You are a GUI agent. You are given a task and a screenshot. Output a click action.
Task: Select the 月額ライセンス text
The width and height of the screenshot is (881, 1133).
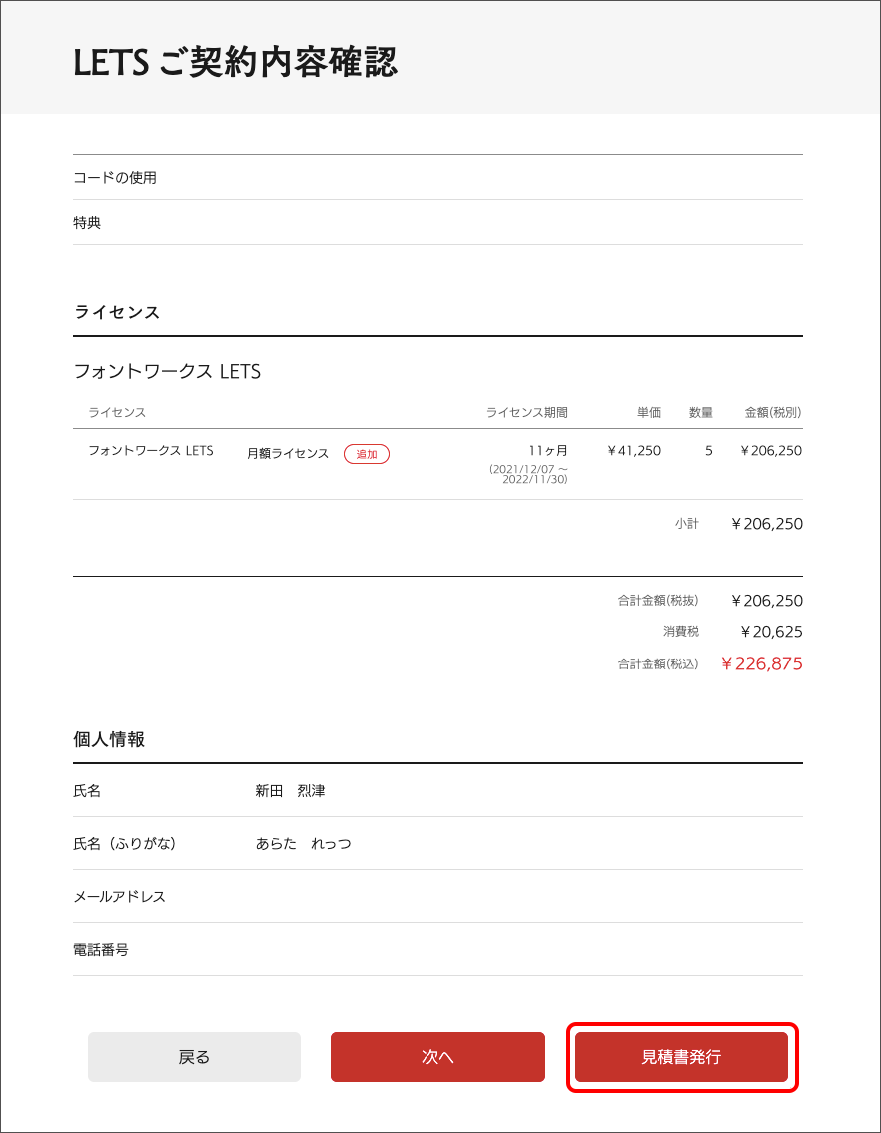288,454
